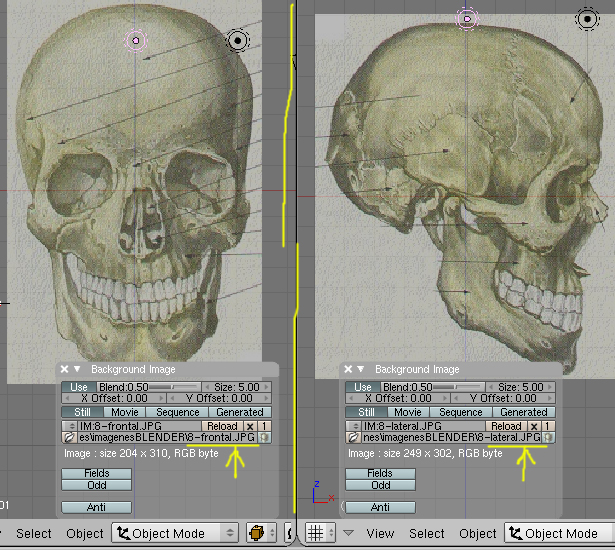Close the left Background Image panel

pyautogui.click(x=64, y=369)
